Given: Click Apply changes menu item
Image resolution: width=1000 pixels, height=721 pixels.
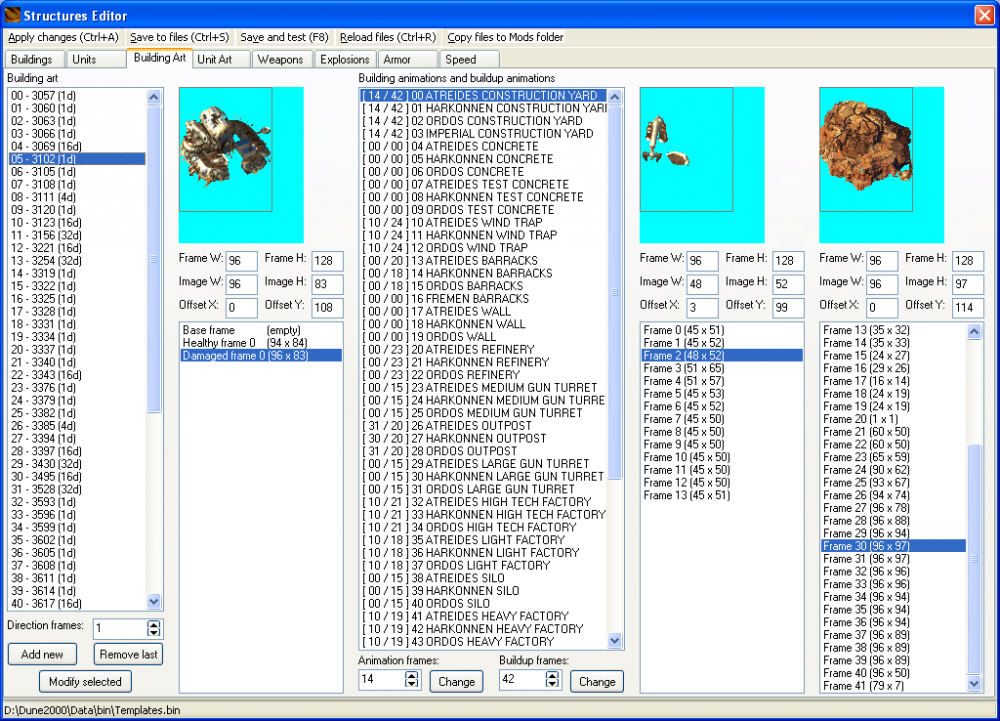Looking at the screenshot, I should (63, 37).
